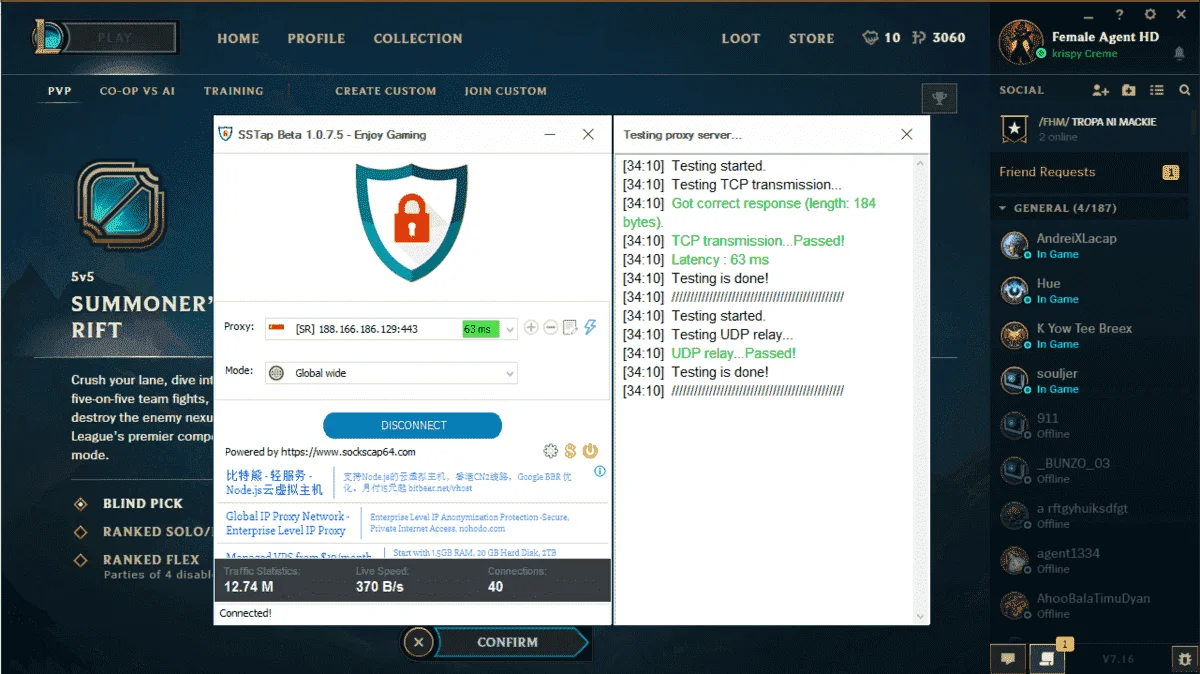Switch to the PVP game mode tab
Screen dimensions: 1200x674
60,91
